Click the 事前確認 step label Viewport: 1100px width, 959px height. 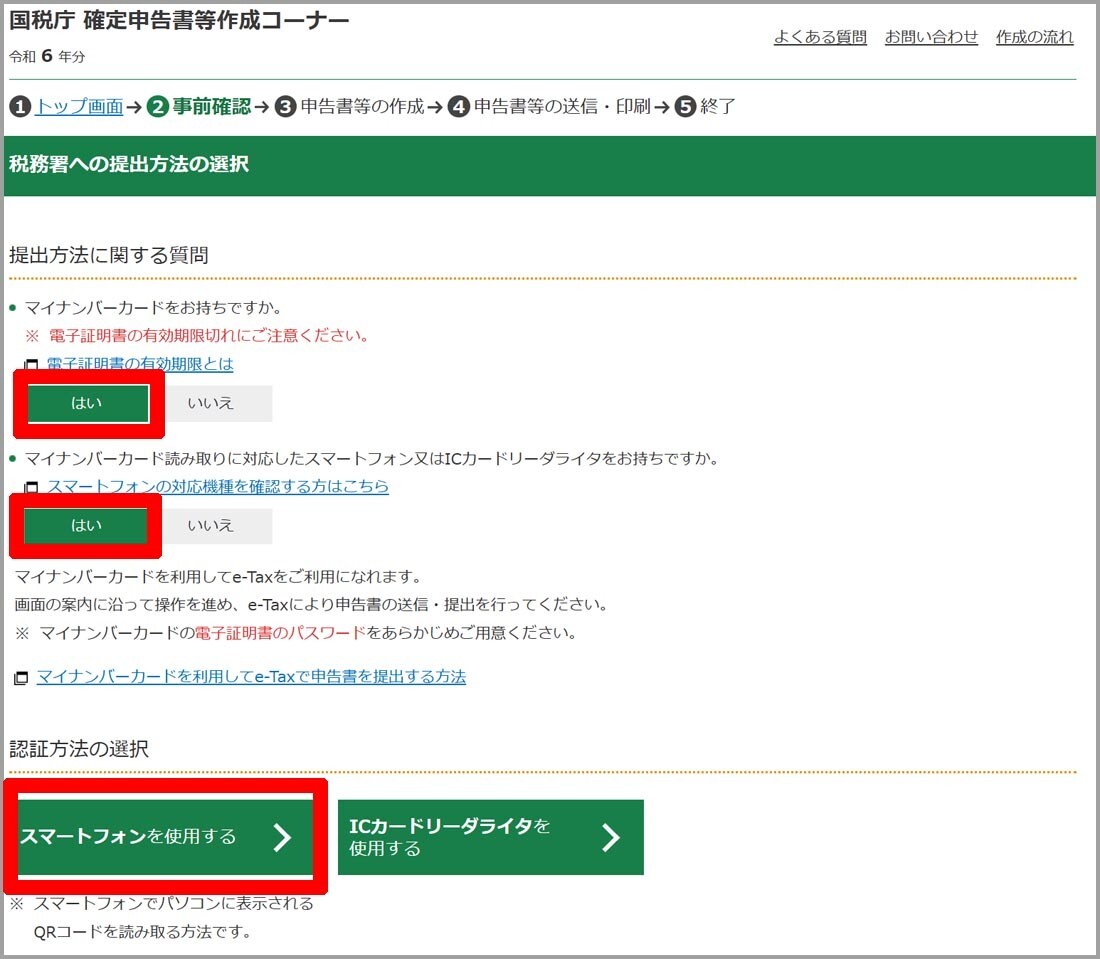point(212,107)
